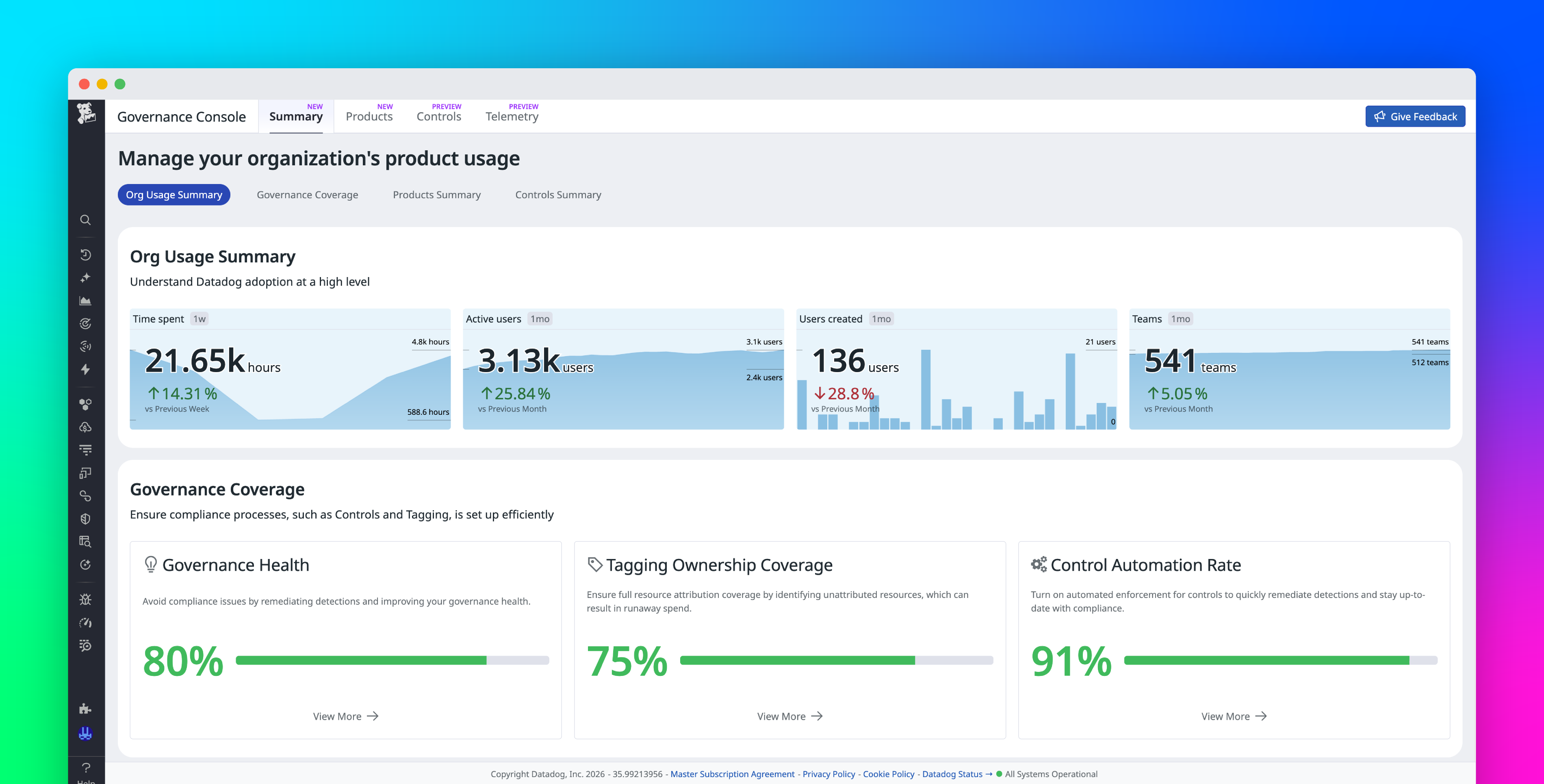Click the Tagging Ownership Coverage progress bar
The image size is (1544, 784).
[x=836, y=659]
